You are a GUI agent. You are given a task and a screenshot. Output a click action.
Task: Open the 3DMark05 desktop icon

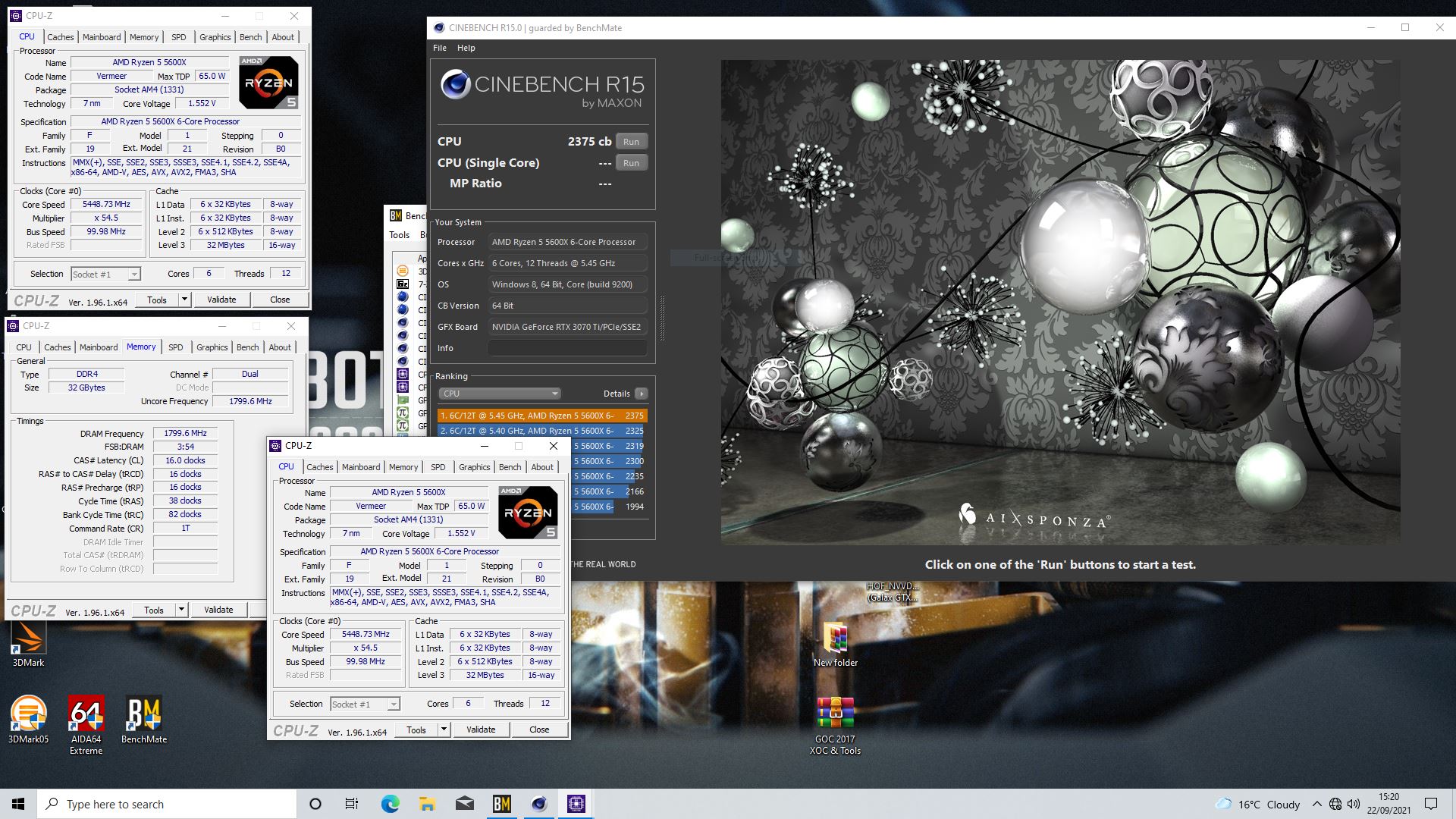(x=28, y=720)
